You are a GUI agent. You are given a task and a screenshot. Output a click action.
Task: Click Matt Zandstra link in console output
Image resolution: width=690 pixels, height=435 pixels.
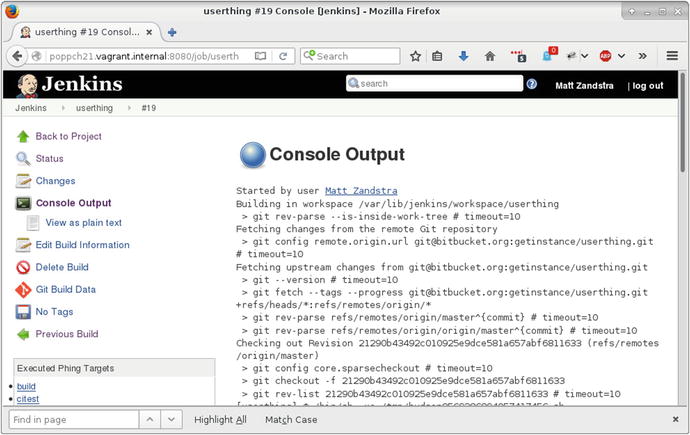[361, 191]
